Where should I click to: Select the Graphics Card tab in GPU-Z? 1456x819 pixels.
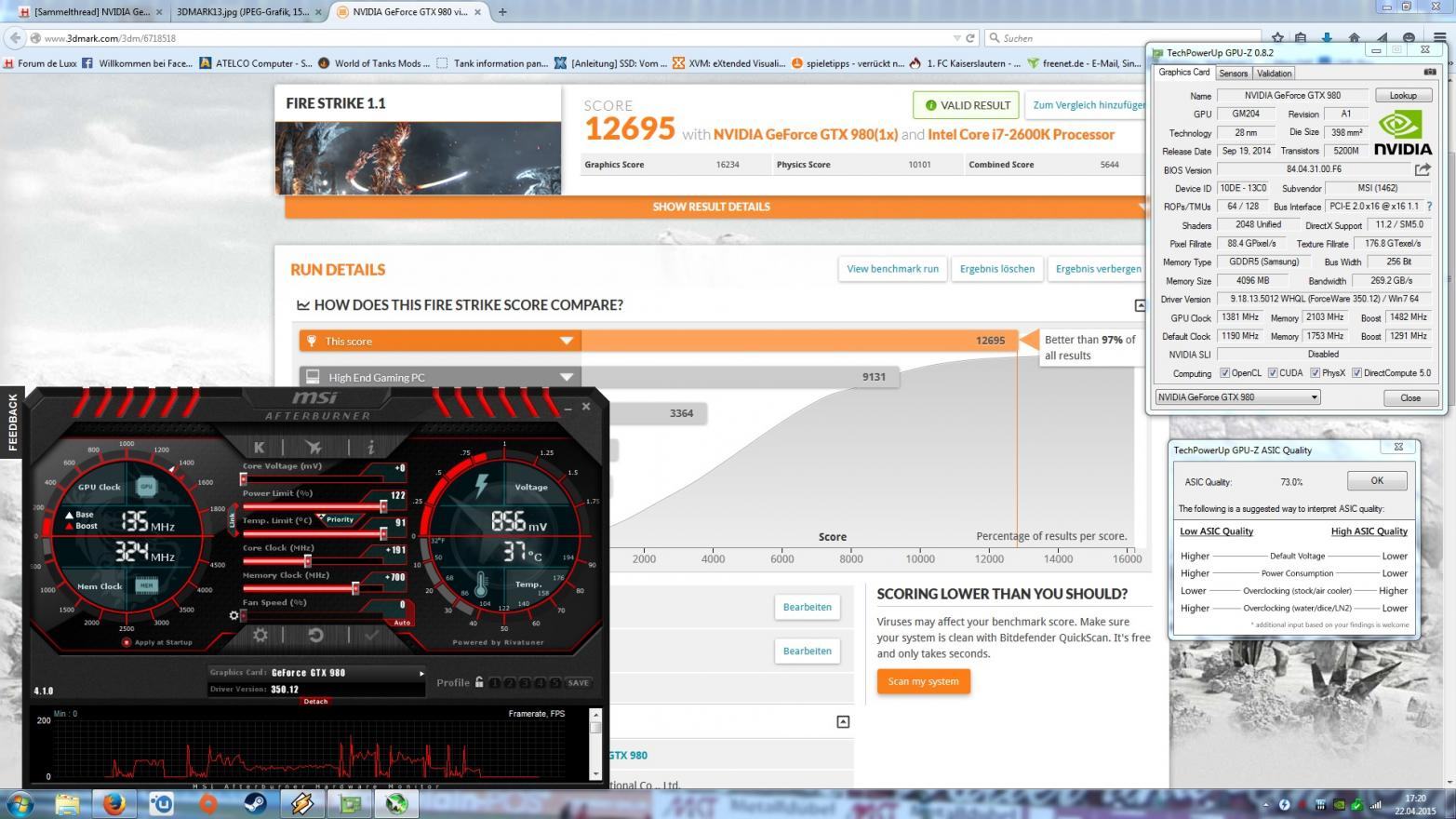pos(1183,73)
